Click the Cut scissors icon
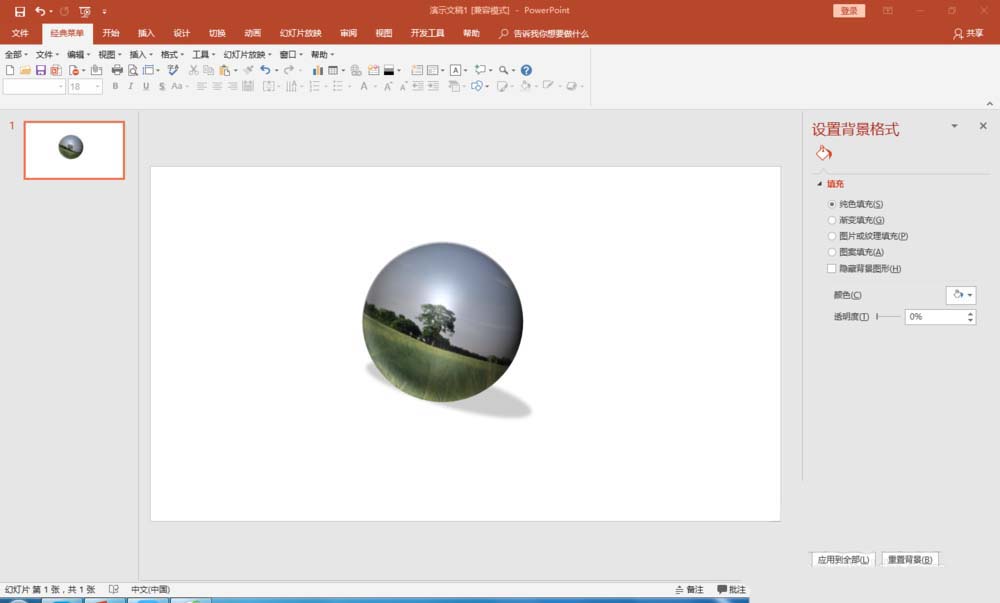The width and height of the screenshot is (1000, 603). (193, 70)
